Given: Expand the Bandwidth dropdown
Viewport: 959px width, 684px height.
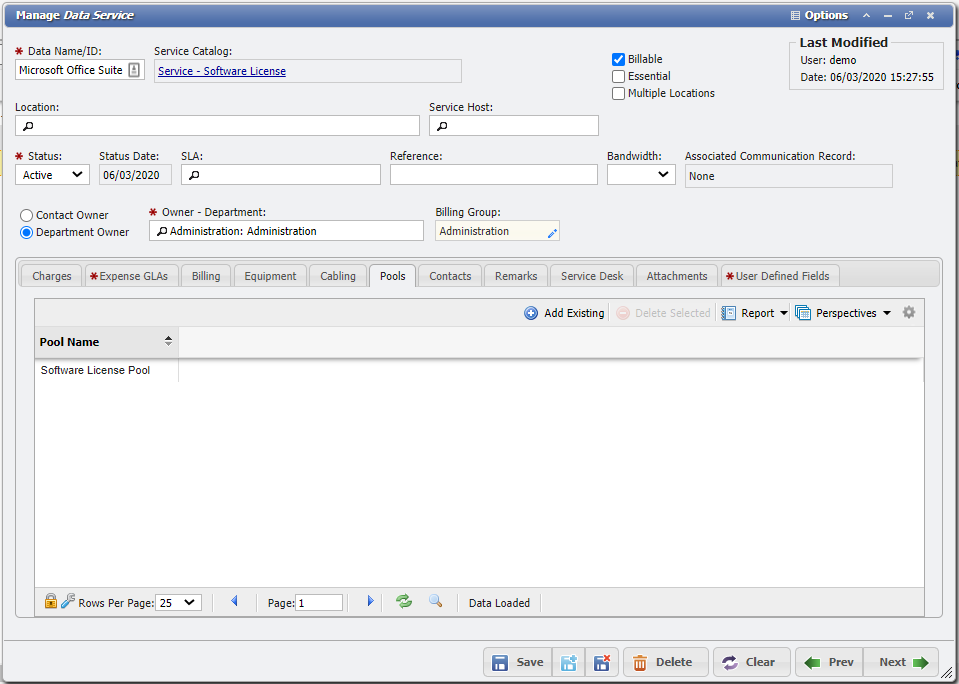Looking at the screenshot, I should pyautogui.click(x=640, y=175).
